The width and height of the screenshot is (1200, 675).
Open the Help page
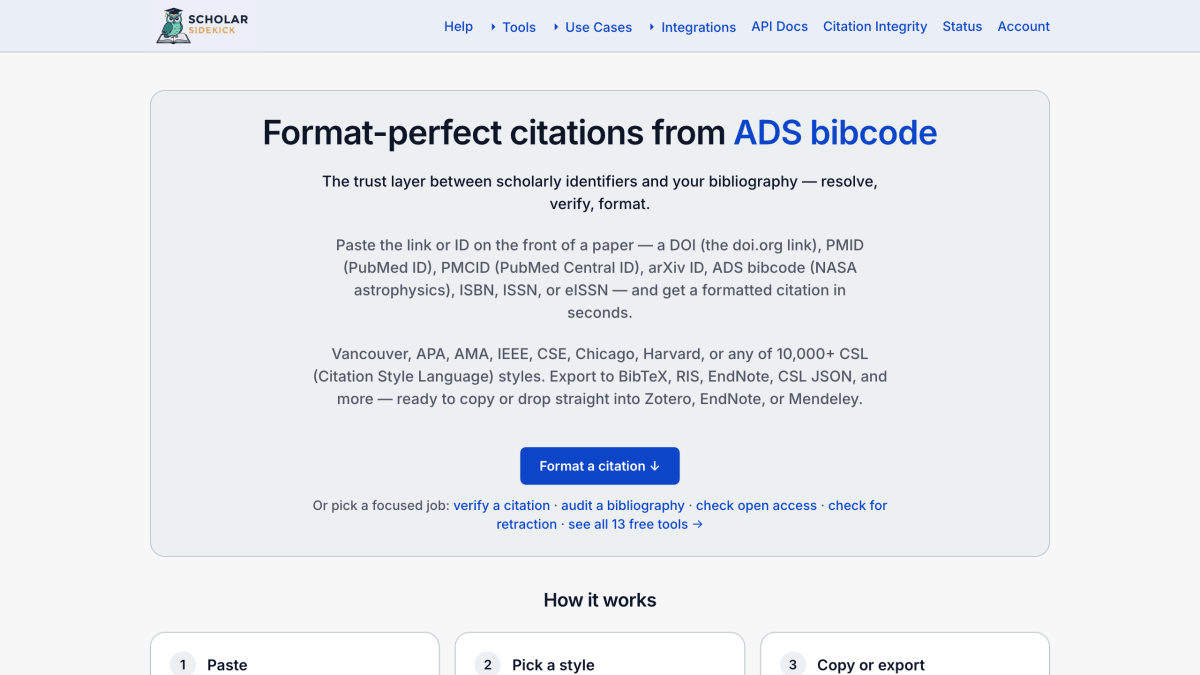coord(458,26)
